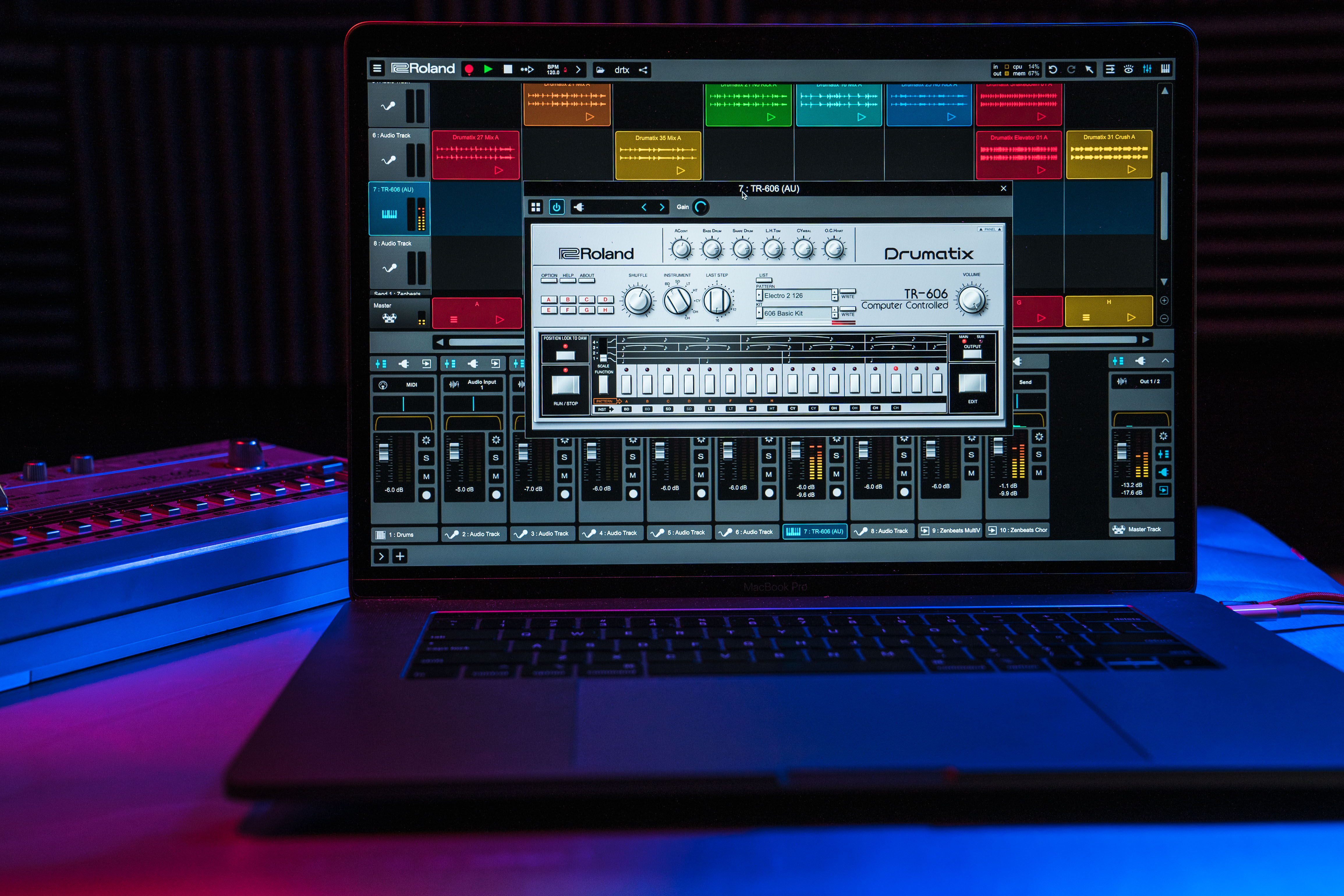The height and width of the screenshot is (896, 1344).
Task: Toggle the eye visibility view icon
Action: point(1129,69)
